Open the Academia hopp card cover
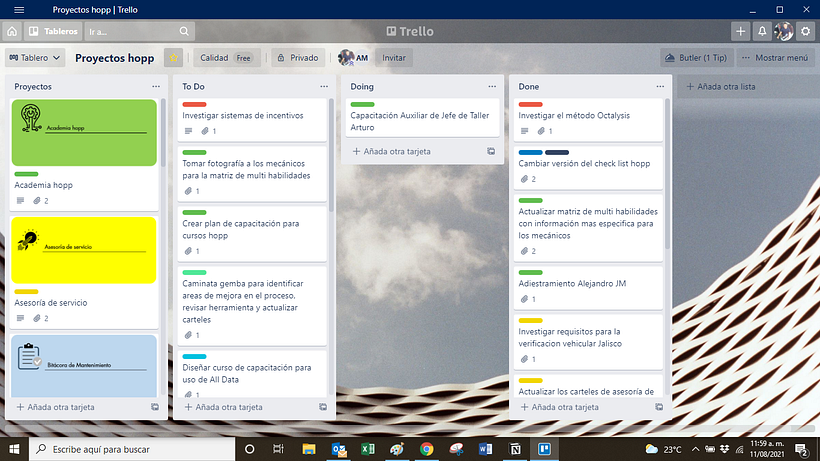The height and width of the screenshot is (461, 820). (x=85, y=132)
